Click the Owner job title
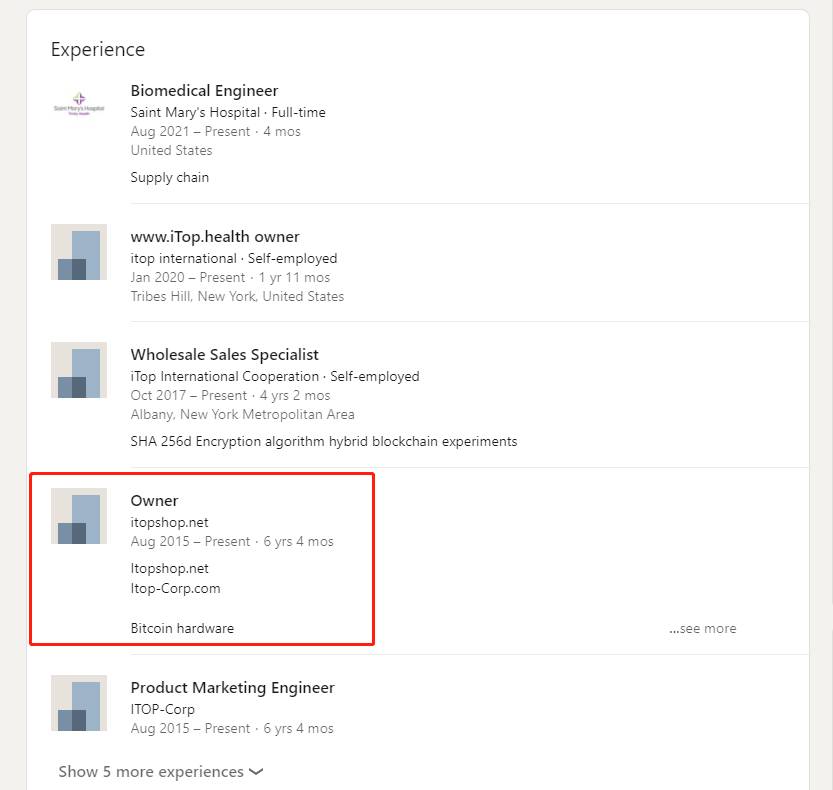 click(x=154, y=501)
